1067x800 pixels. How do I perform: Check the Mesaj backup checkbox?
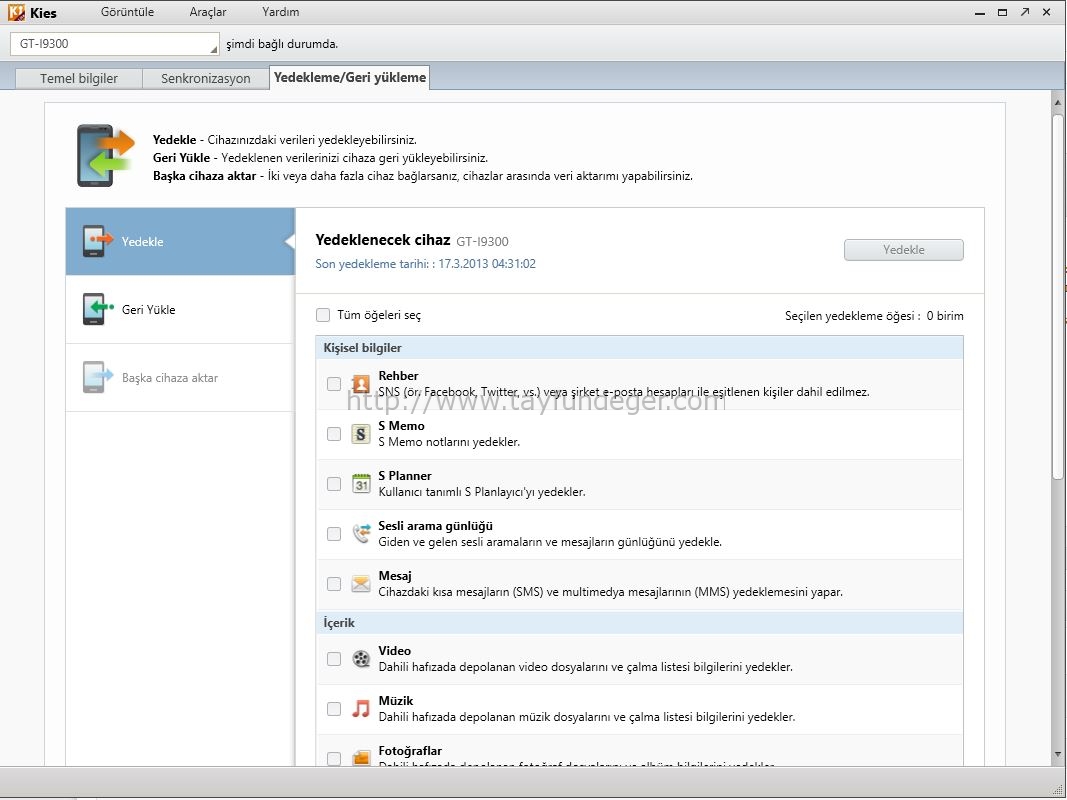(x=333, y=584)
